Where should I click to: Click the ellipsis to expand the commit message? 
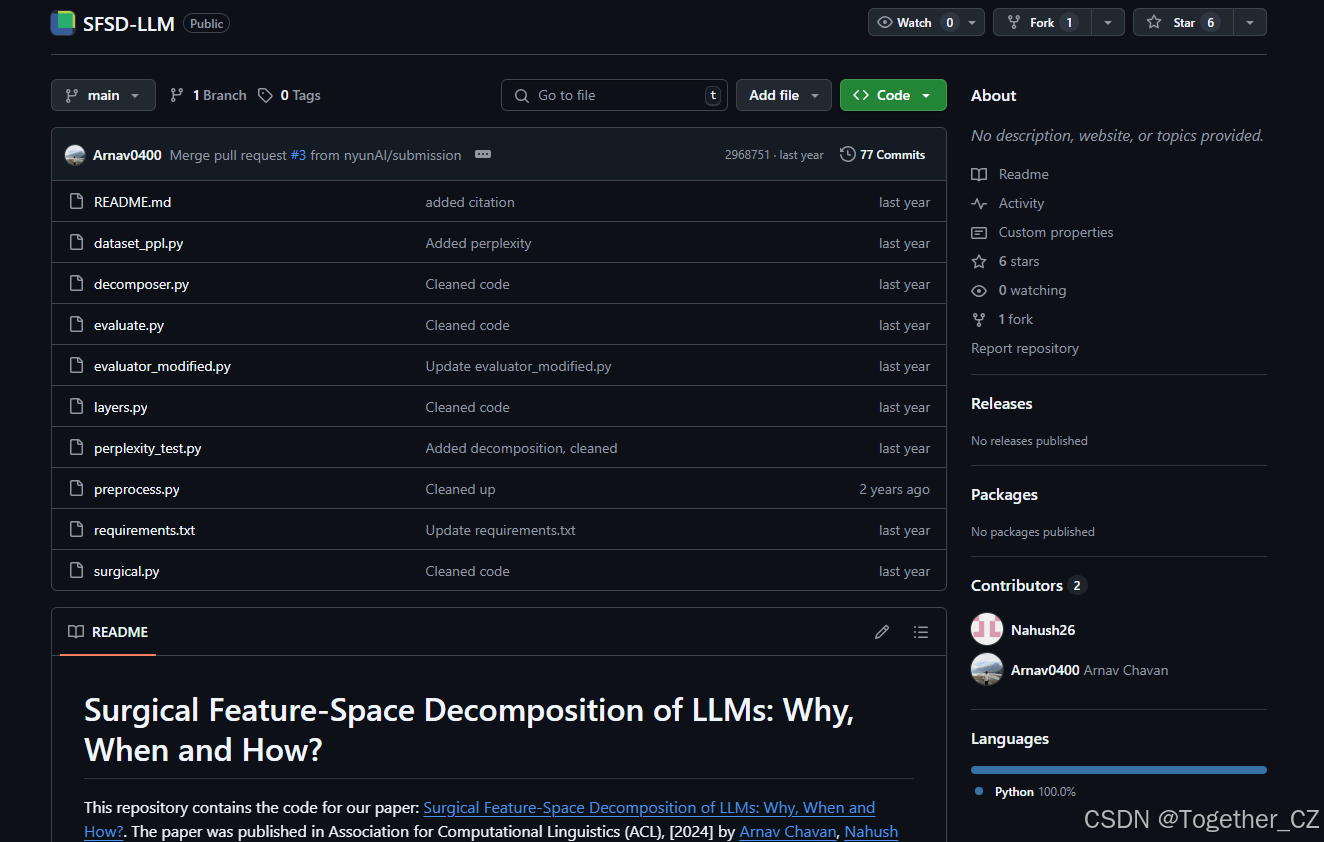pos(483,154)
